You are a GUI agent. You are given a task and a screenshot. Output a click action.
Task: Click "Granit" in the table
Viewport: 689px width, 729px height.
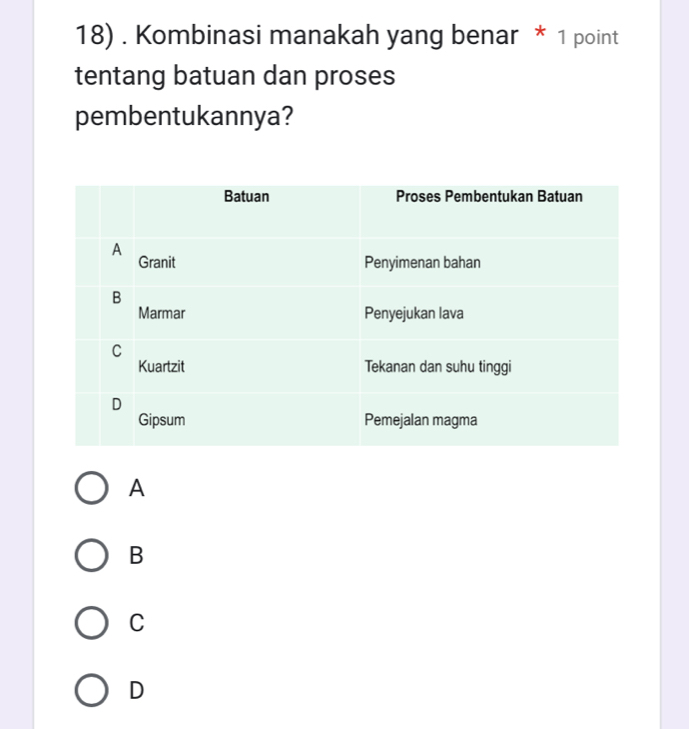pyautogui.click(x=158, y=263)
